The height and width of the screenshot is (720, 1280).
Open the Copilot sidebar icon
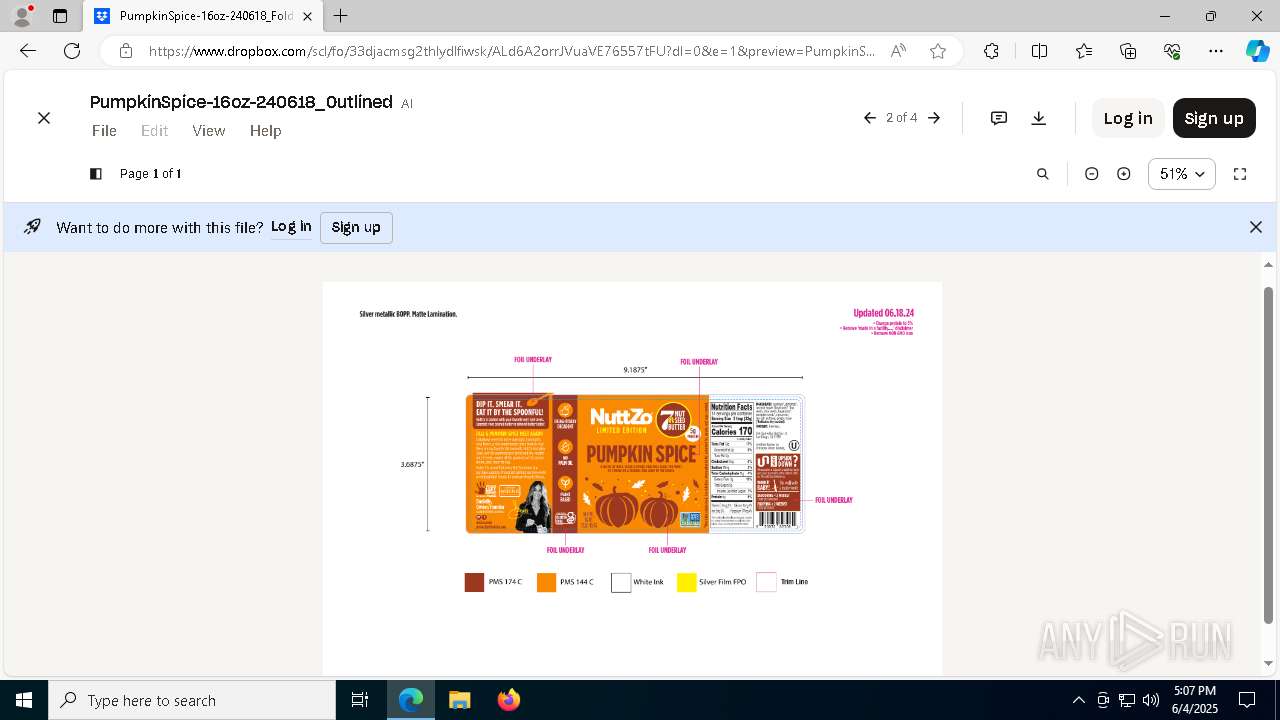click(1257, 51)
